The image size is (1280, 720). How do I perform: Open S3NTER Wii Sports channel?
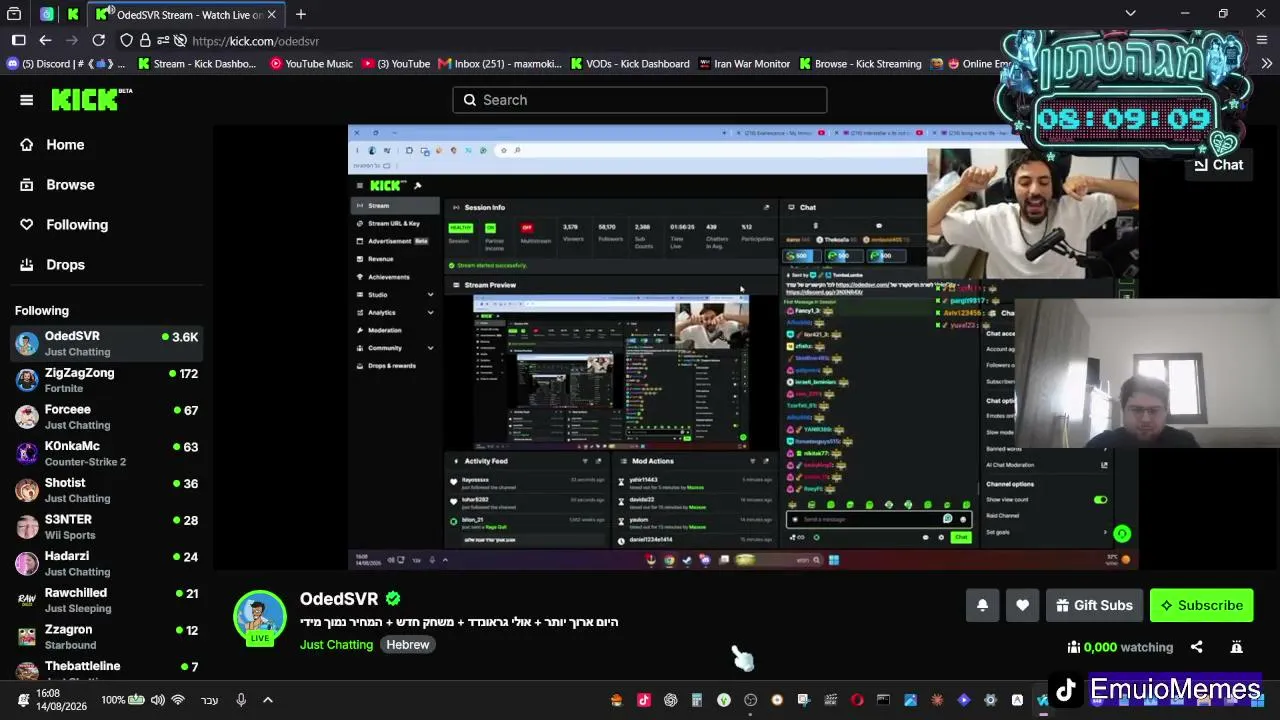pyautogui.click(x=107, y=527)
